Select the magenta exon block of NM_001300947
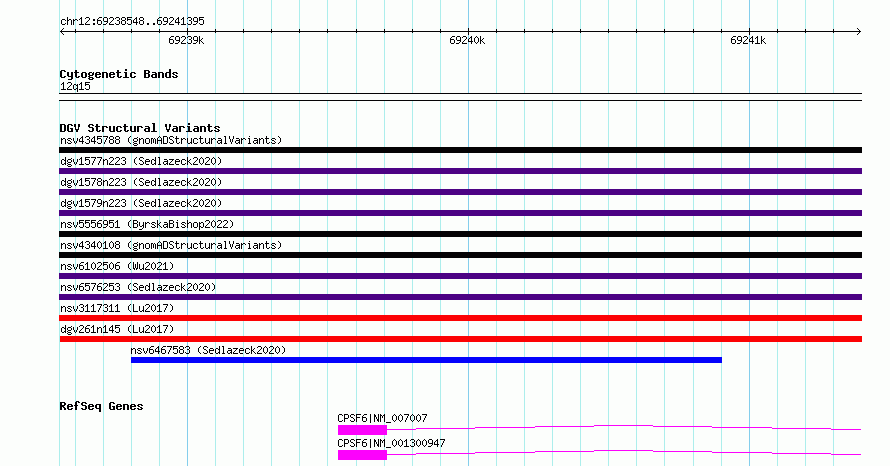 tap(362, 455)
